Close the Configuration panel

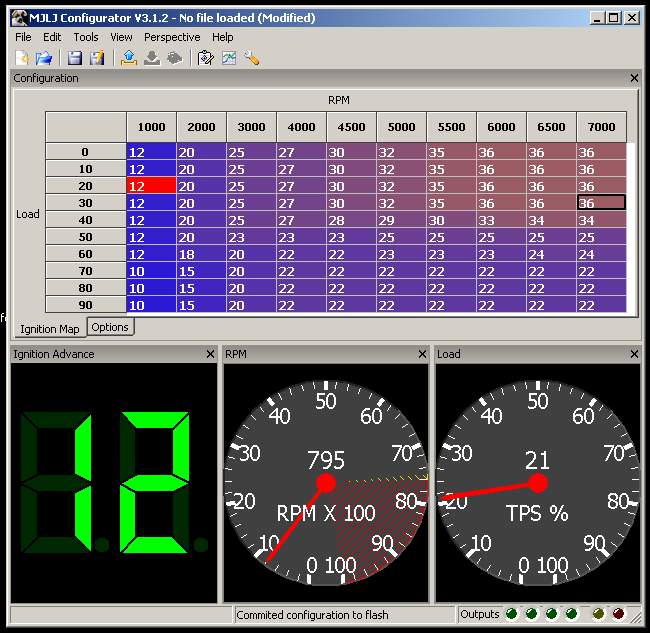(x=634, y=78)
